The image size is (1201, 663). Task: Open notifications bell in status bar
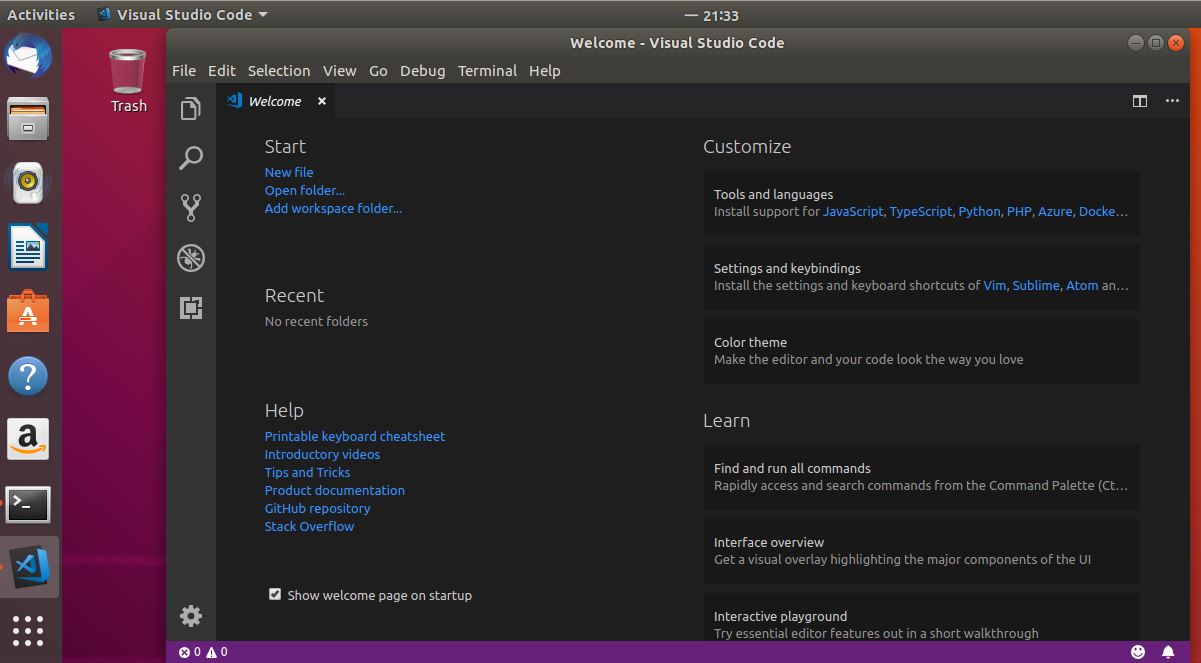(x=1168, y=652)
